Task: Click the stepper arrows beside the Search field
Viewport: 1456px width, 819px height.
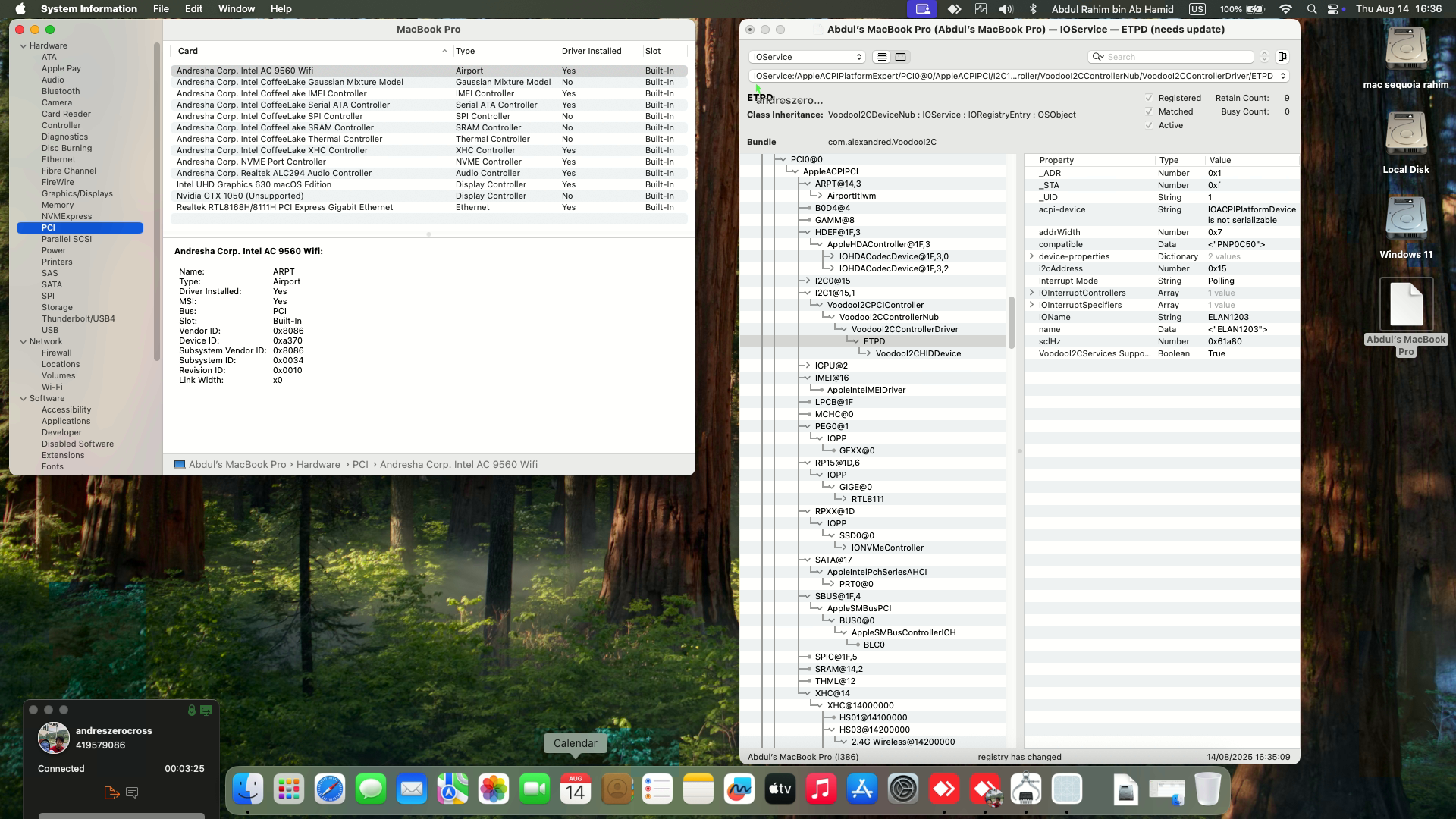Action: (1264, 57)
